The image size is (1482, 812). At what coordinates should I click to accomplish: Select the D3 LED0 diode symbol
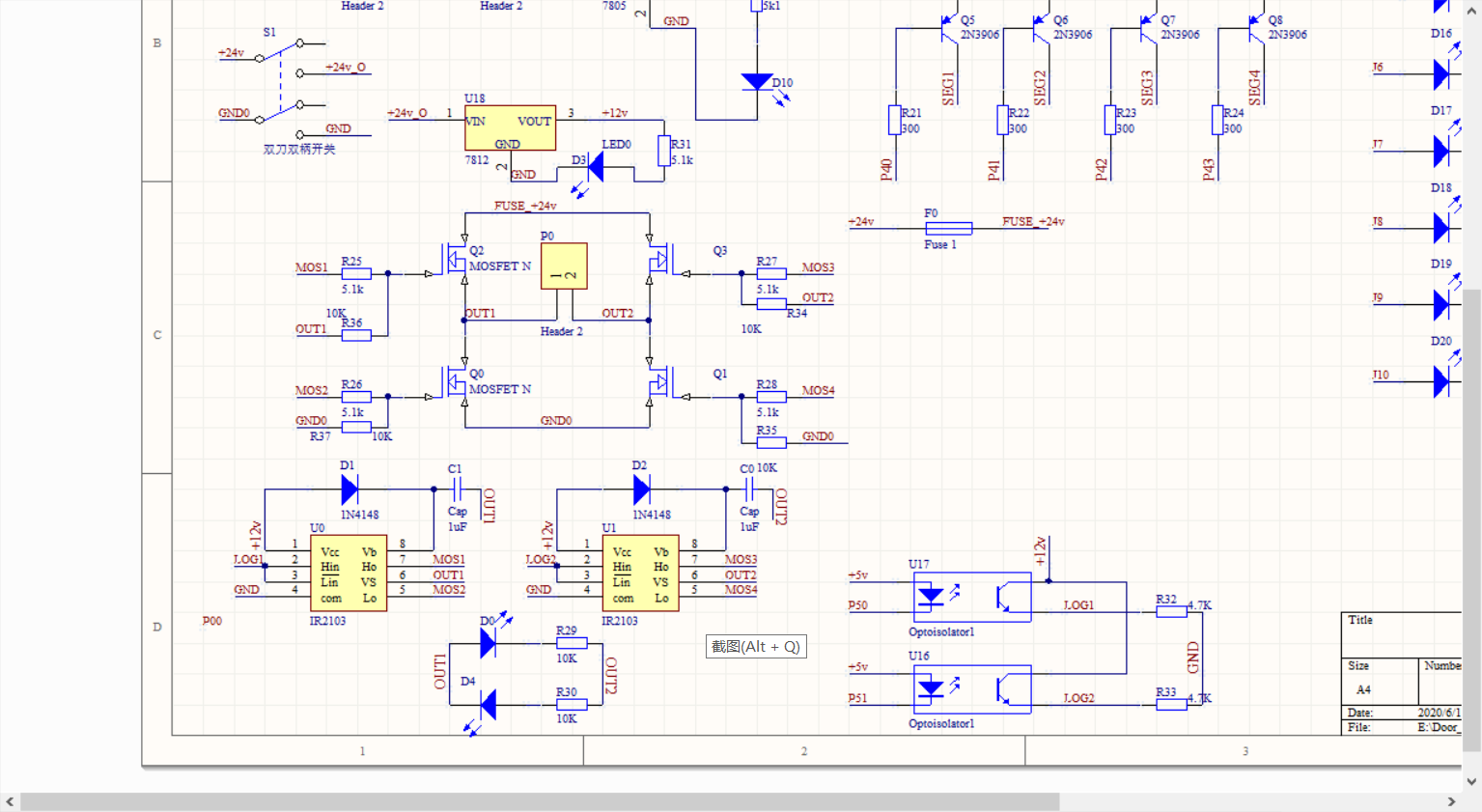click(x=596, y=167)
